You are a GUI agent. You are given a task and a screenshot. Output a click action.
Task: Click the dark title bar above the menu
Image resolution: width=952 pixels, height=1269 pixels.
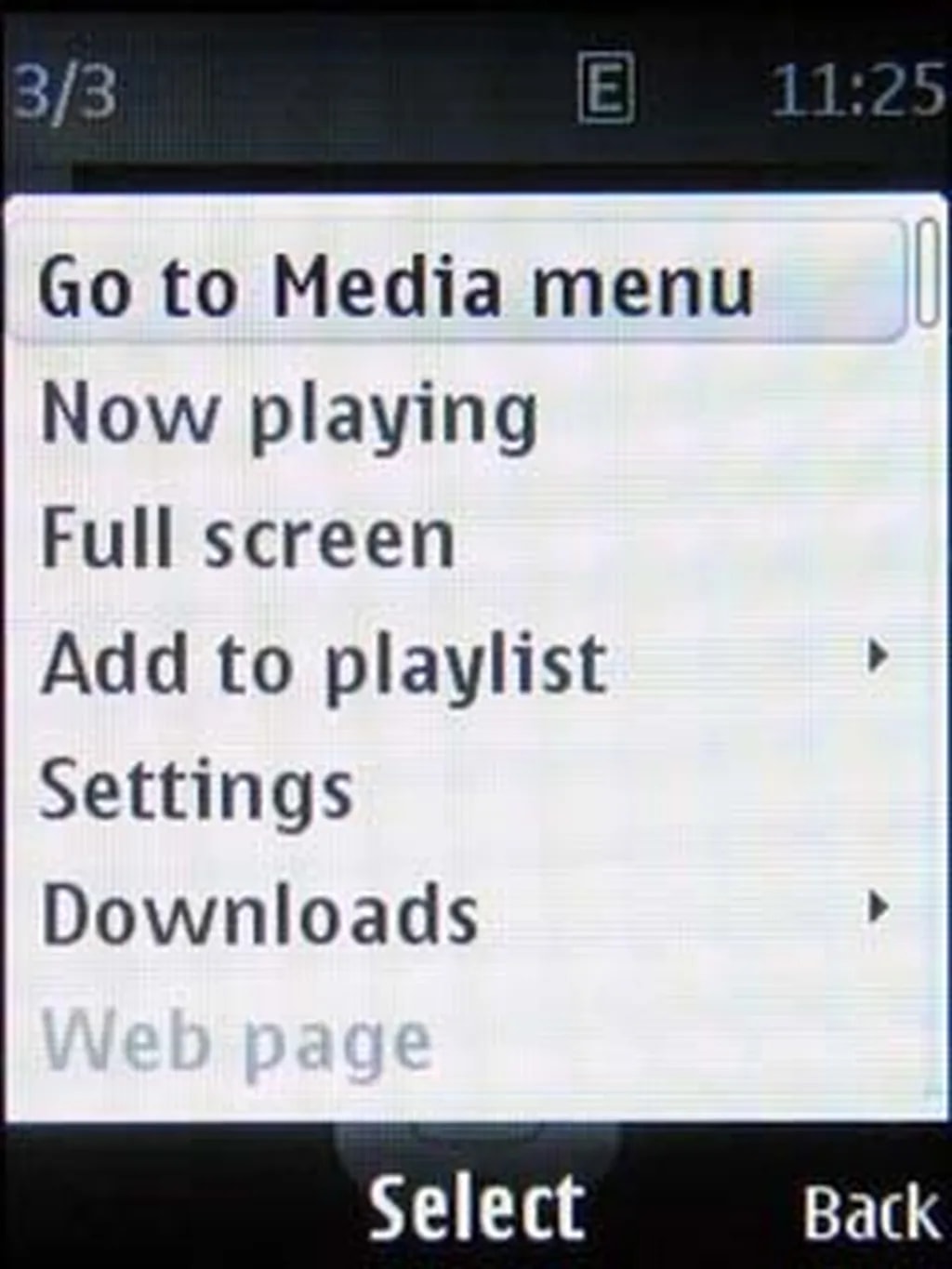click(502, 178)
